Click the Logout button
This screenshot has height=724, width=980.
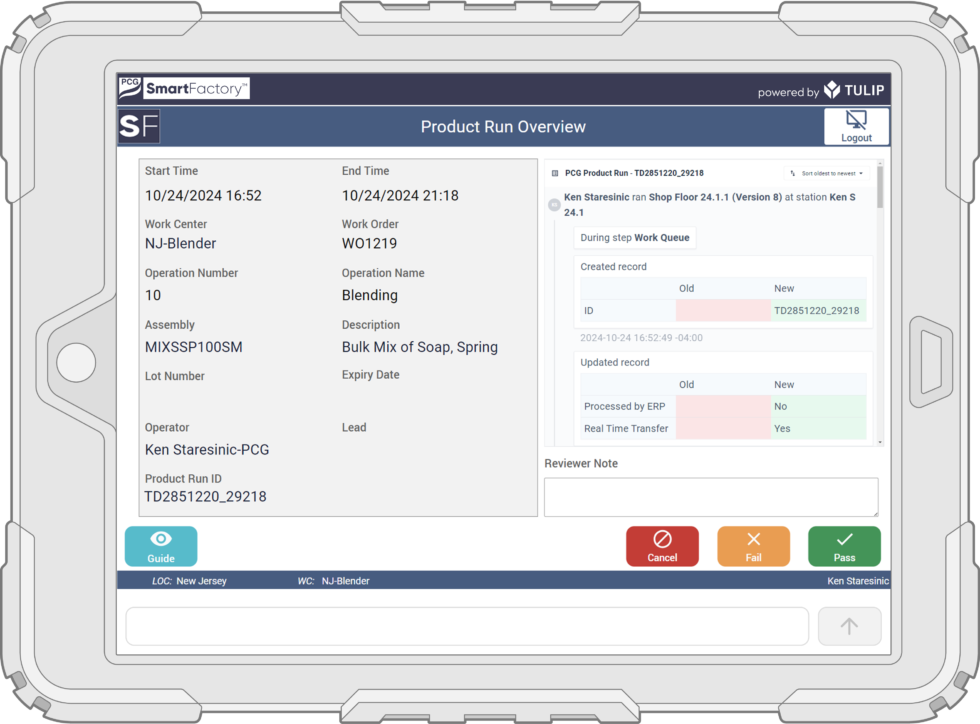pos(856,127)
